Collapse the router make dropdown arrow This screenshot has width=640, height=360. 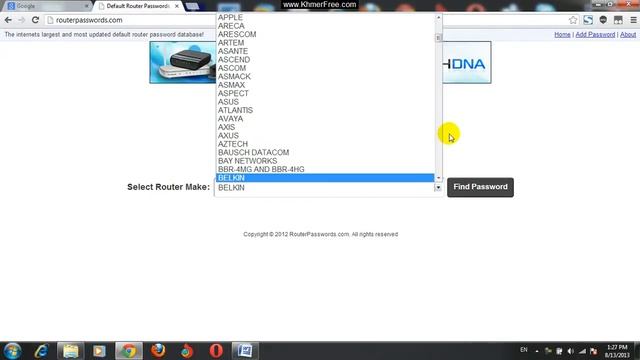click(x=438, y=188)
